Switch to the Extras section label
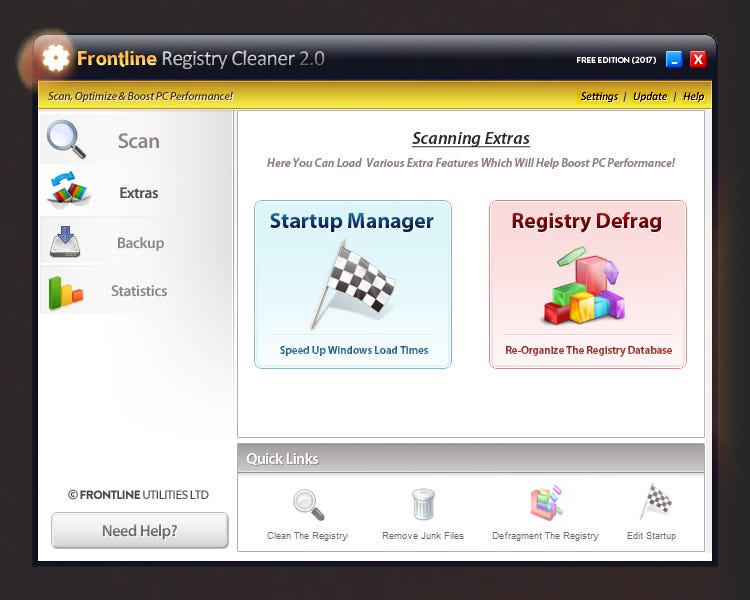This screenshot has height=600, width=750. [139, 193]
